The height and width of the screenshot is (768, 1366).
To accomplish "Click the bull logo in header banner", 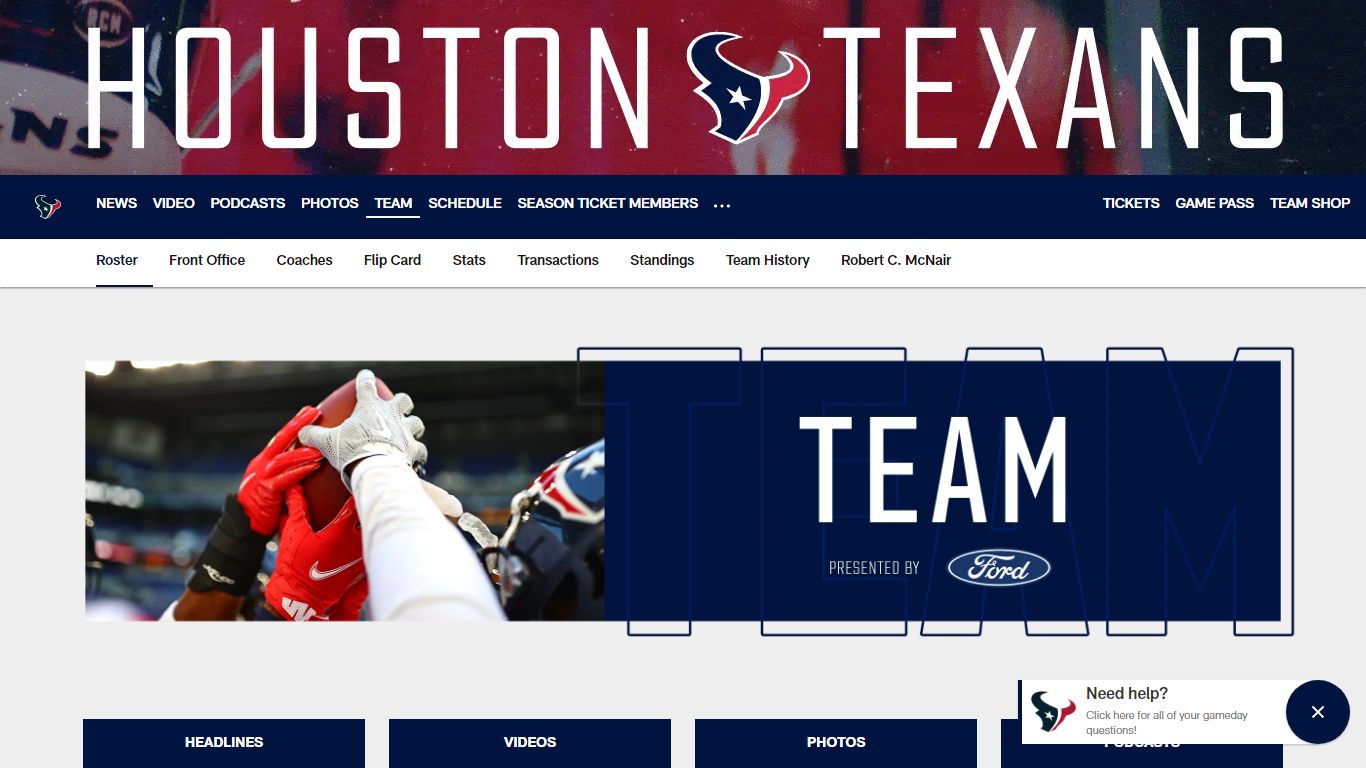I will 748,88.
